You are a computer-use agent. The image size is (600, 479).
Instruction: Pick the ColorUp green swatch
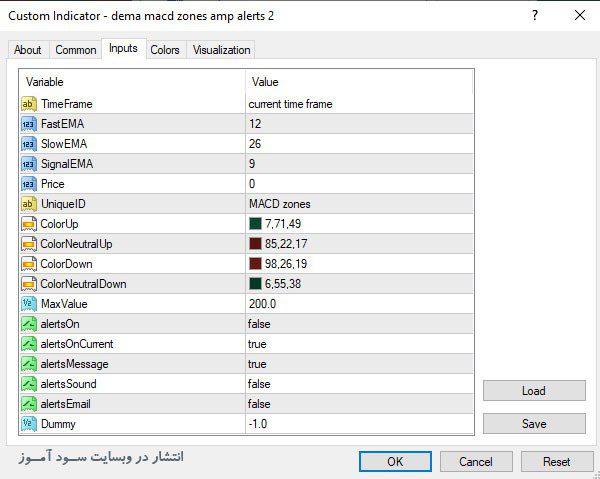255,223
